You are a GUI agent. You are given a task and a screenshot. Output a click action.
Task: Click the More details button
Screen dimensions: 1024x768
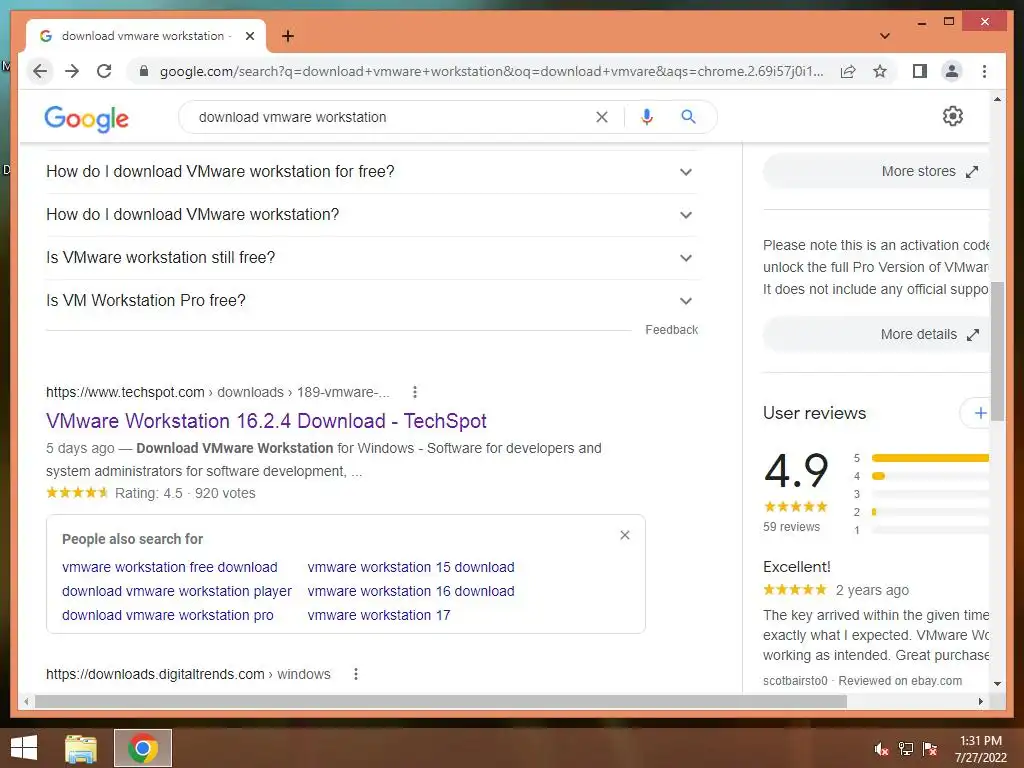pos(876,334)
